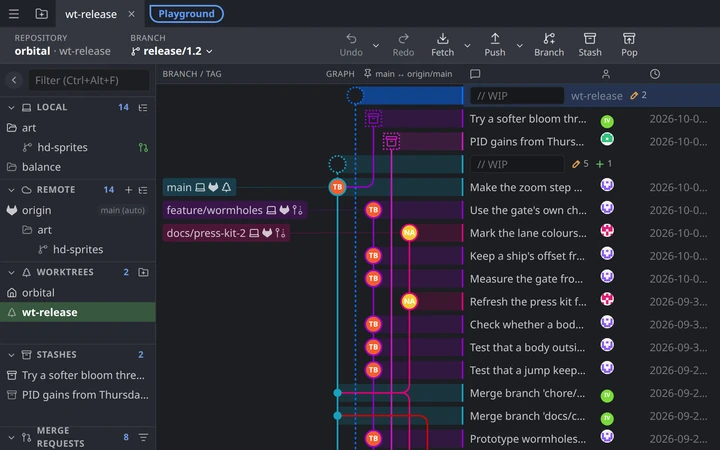Select the feature/wormholes branch label
The image size is (720, 450).
coord(235,210)
